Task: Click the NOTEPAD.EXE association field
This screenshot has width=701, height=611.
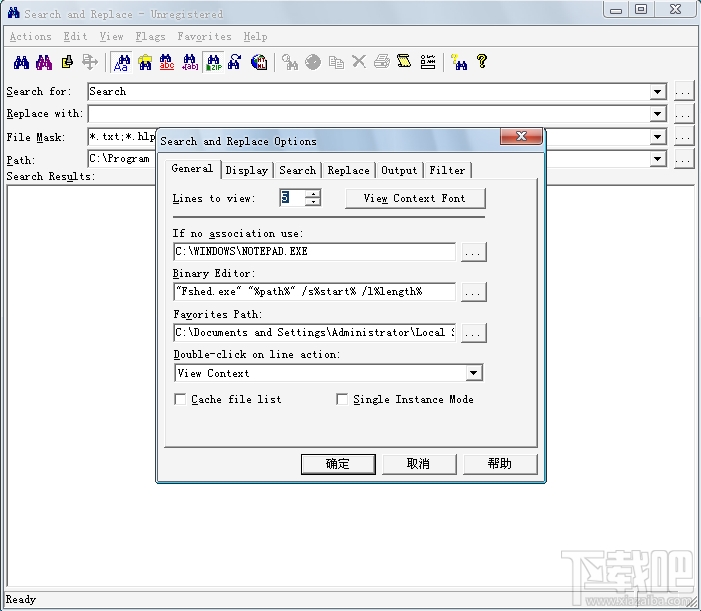Action: tap(315, 252)
